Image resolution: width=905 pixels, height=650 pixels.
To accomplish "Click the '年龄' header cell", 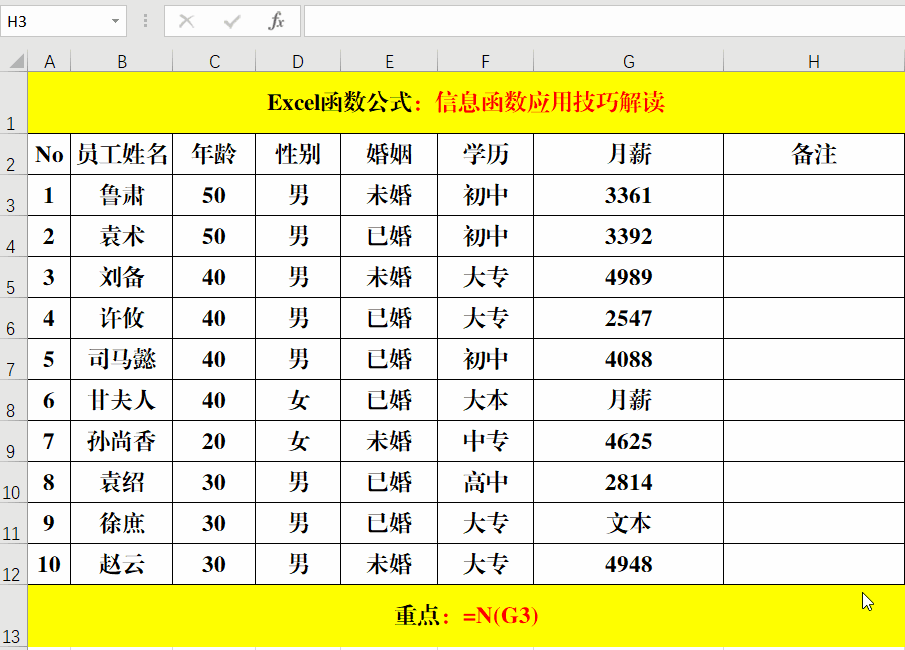I will pos(214,154).
